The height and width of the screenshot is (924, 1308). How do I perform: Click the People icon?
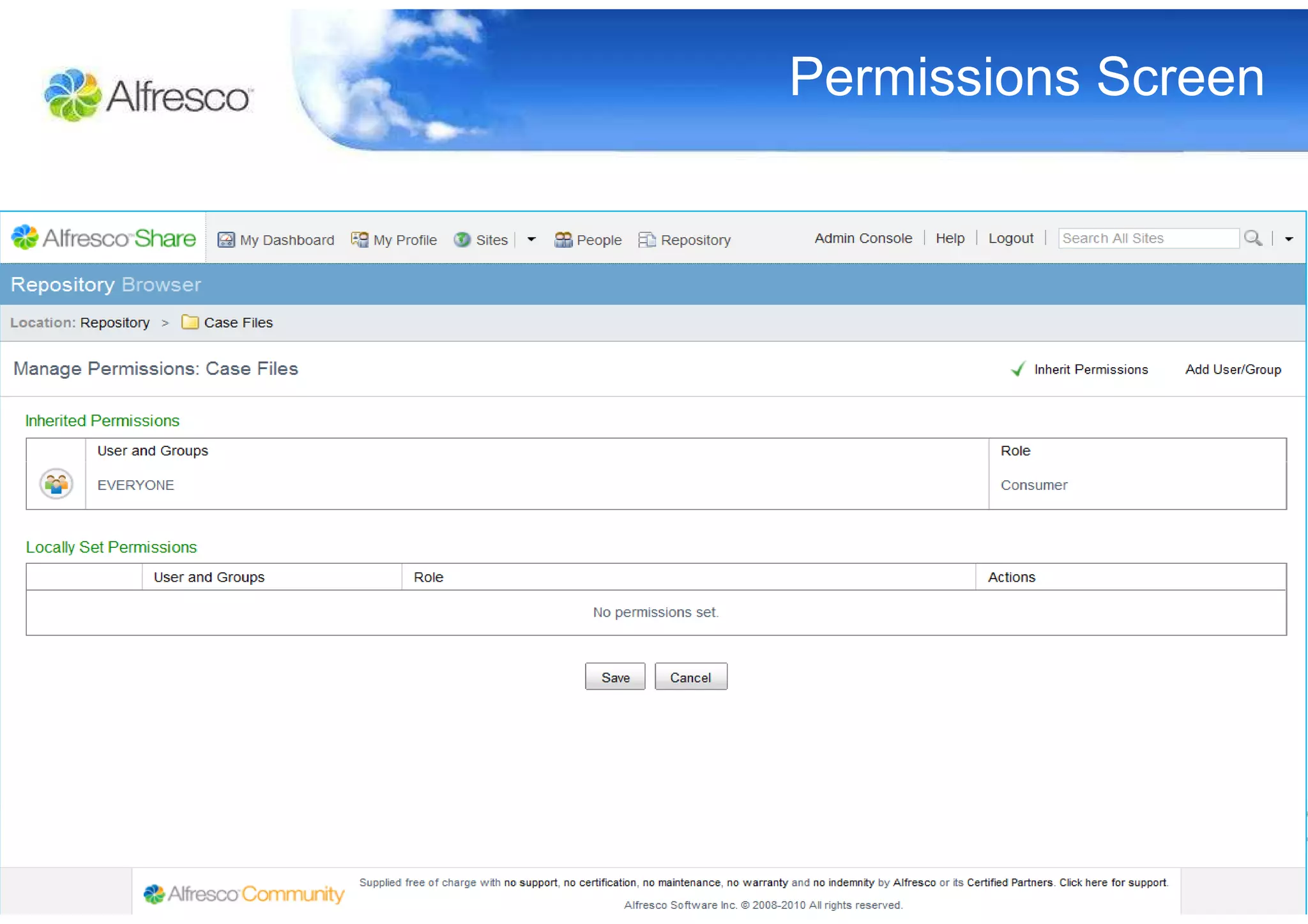pos(563,239)
